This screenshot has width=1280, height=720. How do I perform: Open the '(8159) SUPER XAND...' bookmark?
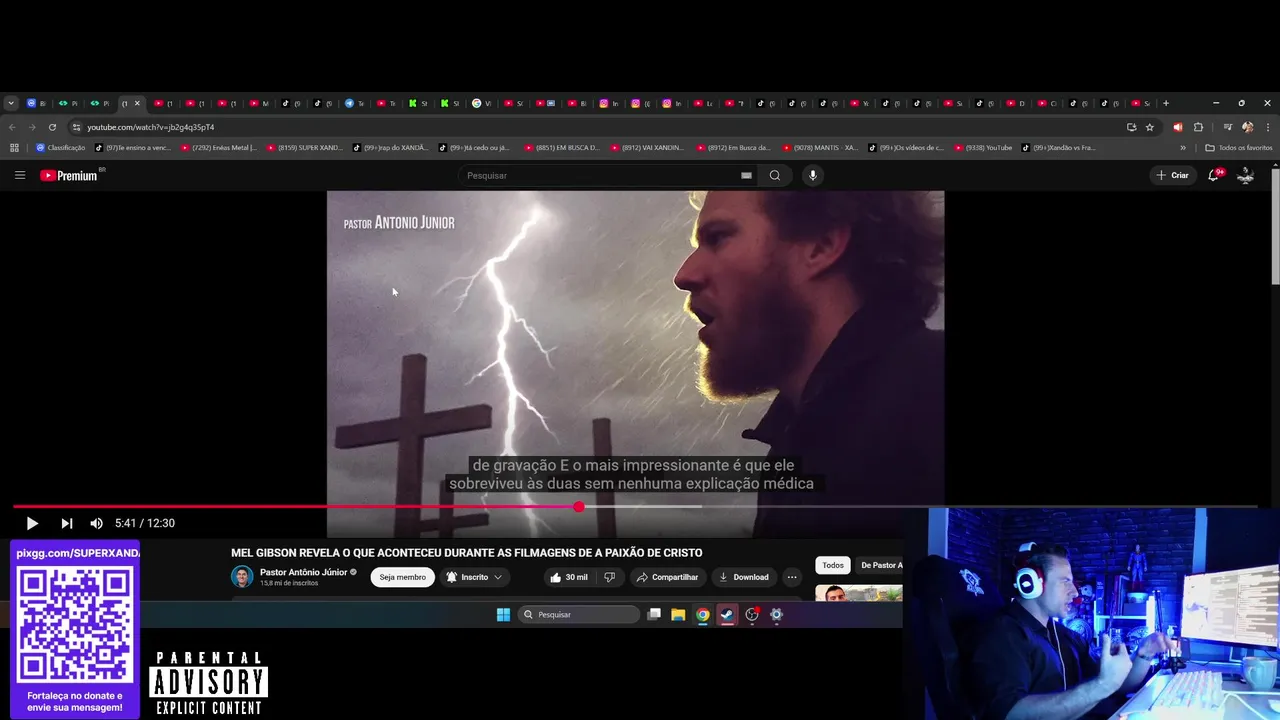[x=305, y=147]
